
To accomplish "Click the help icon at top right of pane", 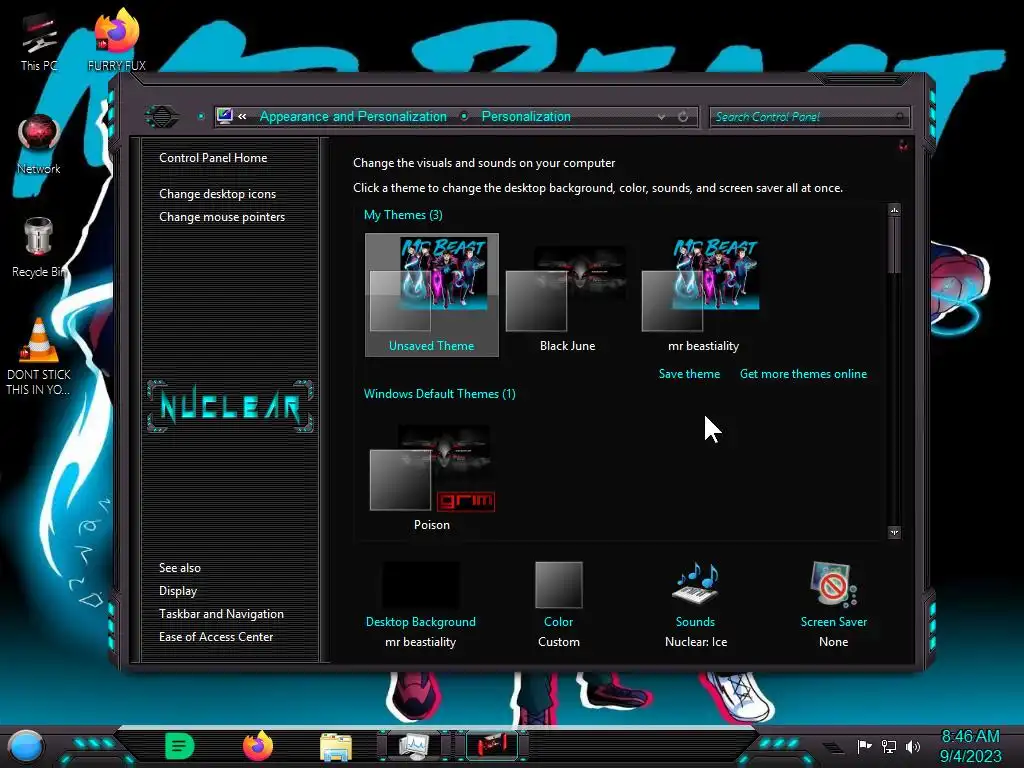I will pyautogui.click(x=903, y=144).
